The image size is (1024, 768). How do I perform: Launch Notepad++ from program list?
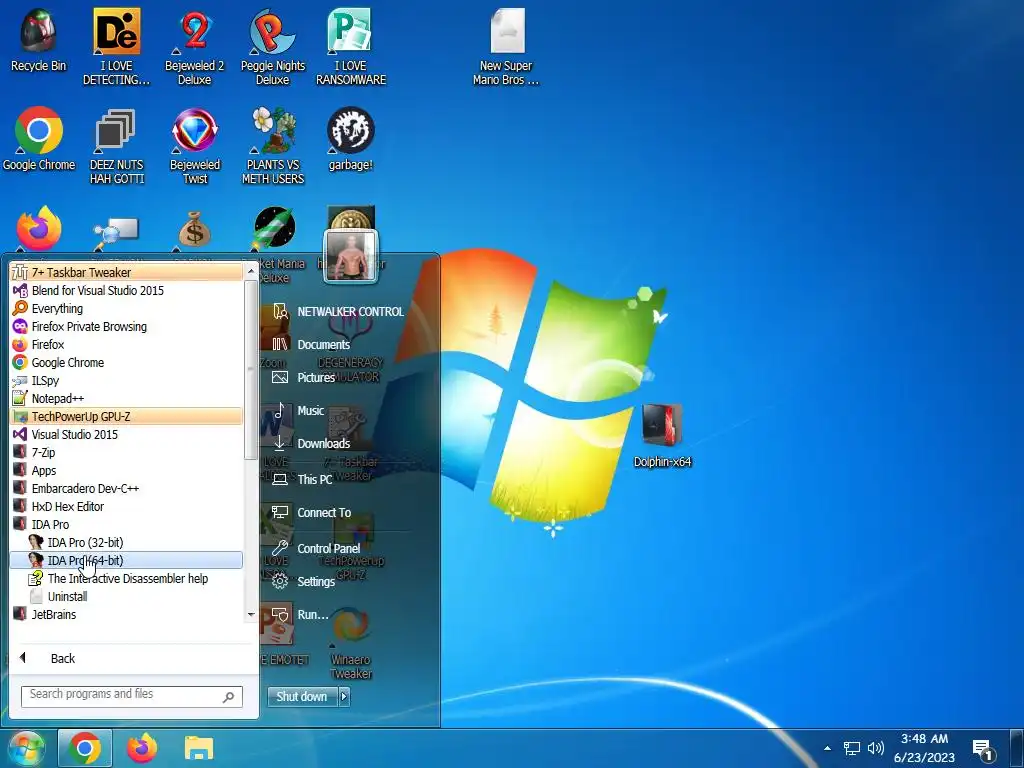pyautogui.click(x=127, y=398)
